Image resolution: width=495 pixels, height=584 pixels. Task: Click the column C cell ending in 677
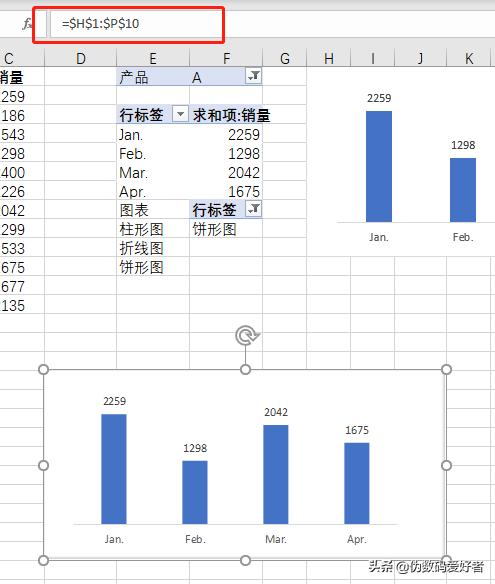coord(22,286)
